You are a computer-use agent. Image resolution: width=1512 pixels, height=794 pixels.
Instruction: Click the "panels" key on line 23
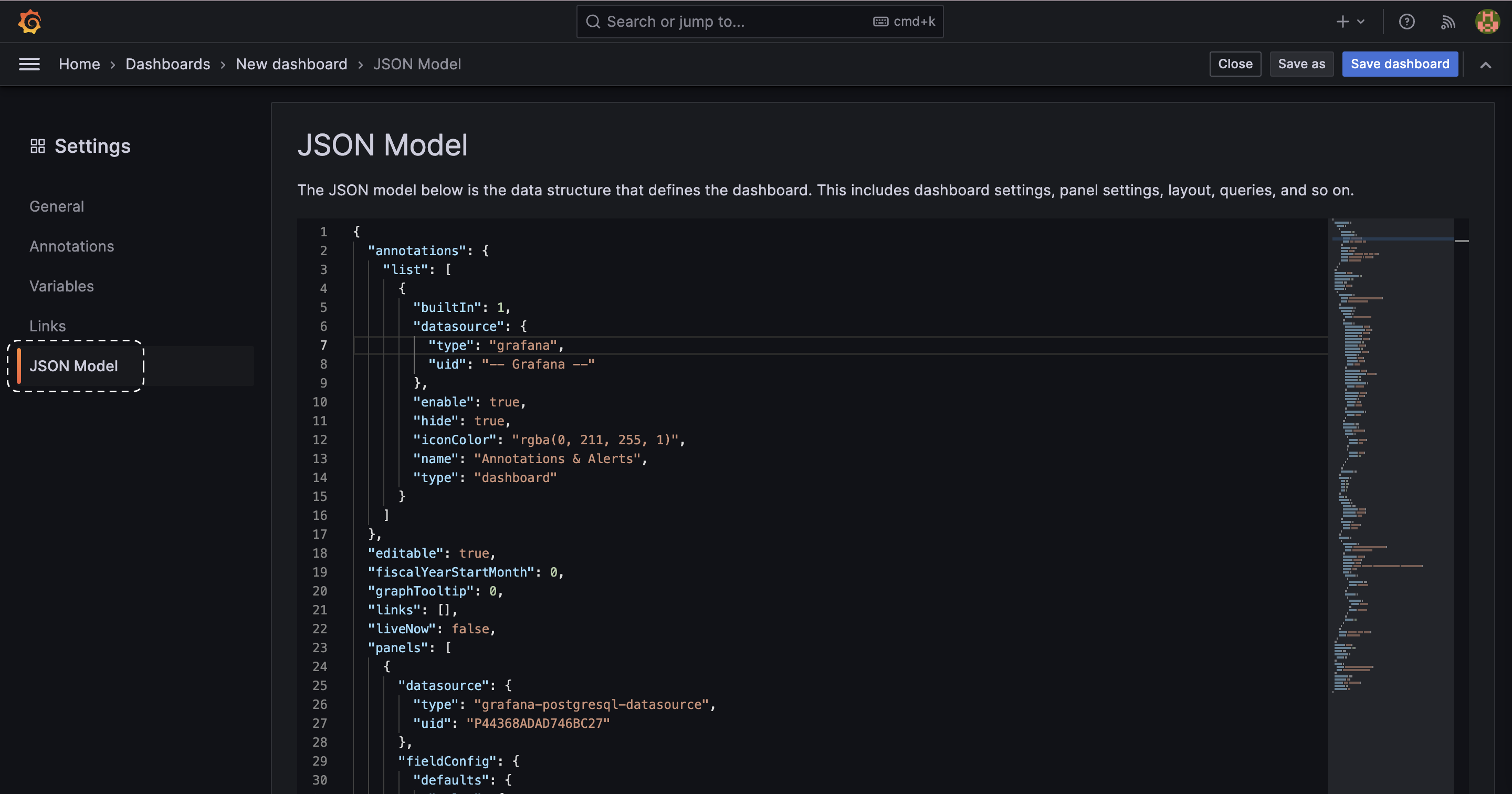point(398,648)
